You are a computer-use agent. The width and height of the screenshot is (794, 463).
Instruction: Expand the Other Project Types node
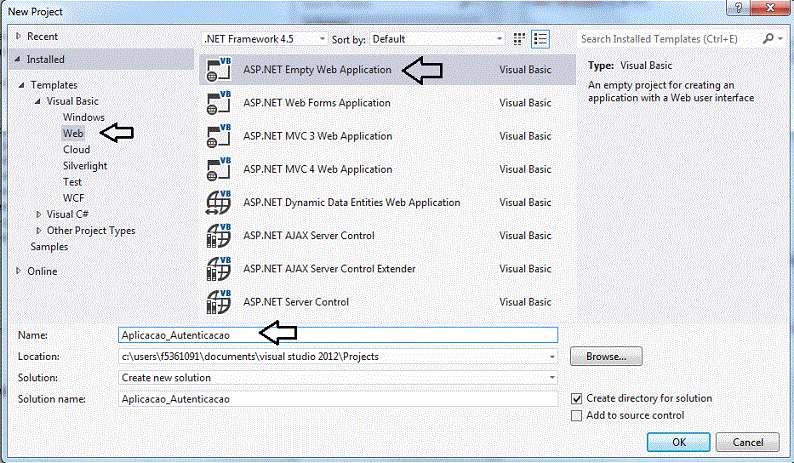(x=38, y=230)
